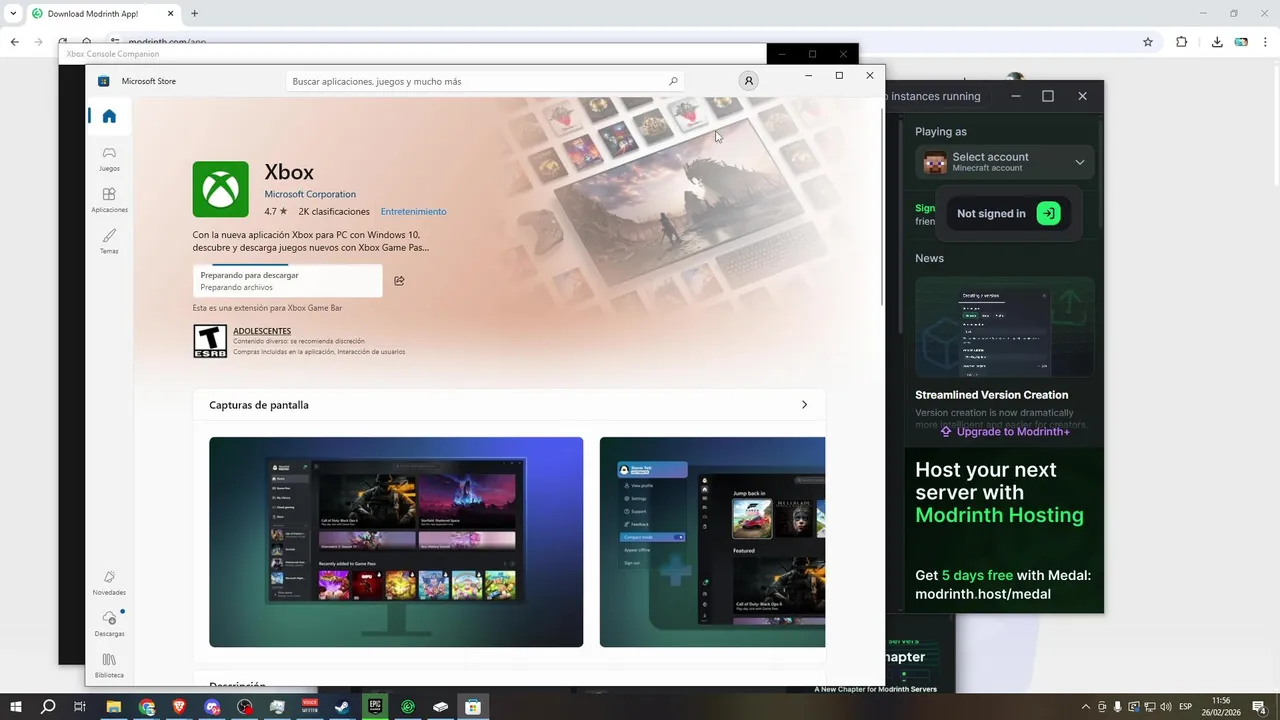Click Upgrade to Modrinth+ link
Image resolution: width=1280 pixels, height=720 pixels.
[1005, 431]
